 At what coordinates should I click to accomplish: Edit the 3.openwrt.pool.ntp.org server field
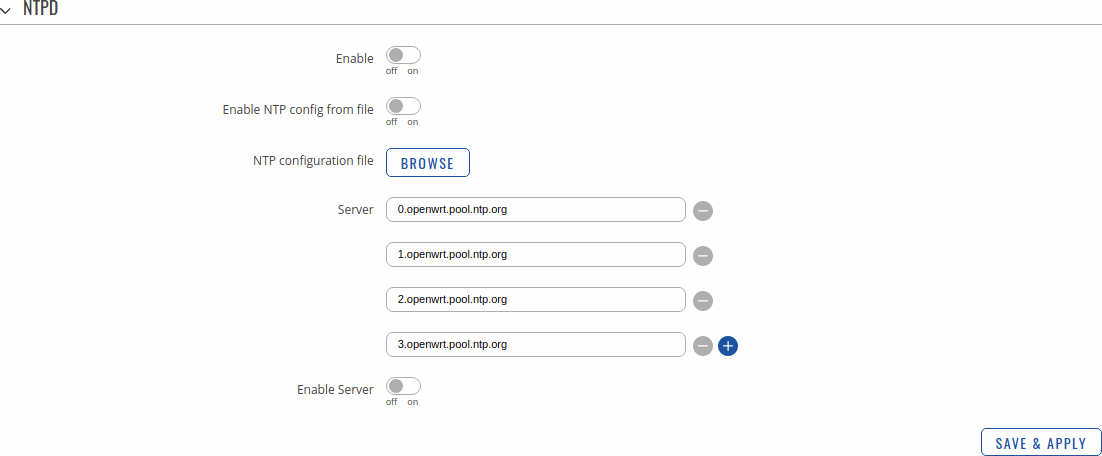click(x=535, y=345)
